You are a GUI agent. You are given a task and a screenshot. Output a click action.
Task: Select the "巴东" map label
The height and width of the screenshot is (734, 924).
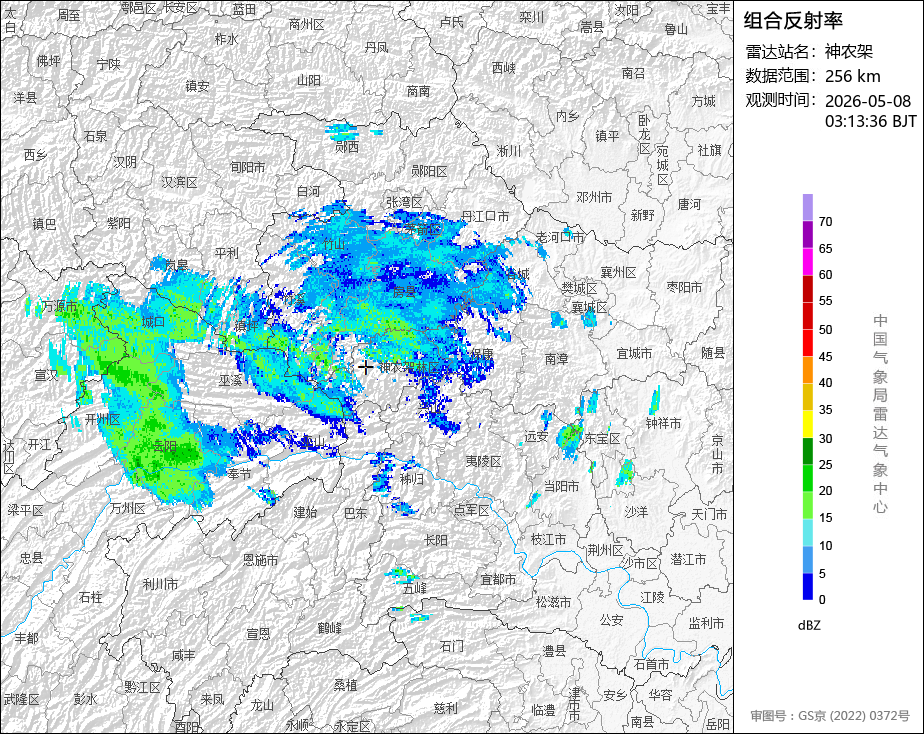(355, 513)
